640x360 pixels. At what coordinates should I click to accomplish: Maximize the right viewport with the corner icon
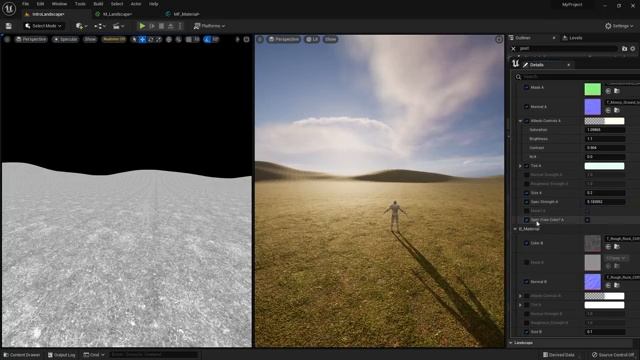point(499,40)
